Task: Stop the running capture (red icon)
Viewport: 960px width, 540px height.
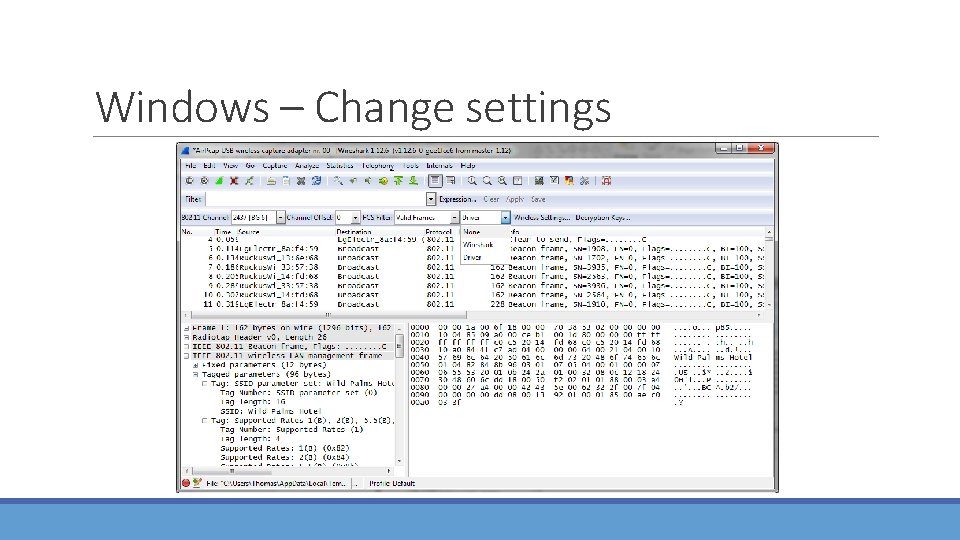Action: pyautogui.click(x=234, y=181)
